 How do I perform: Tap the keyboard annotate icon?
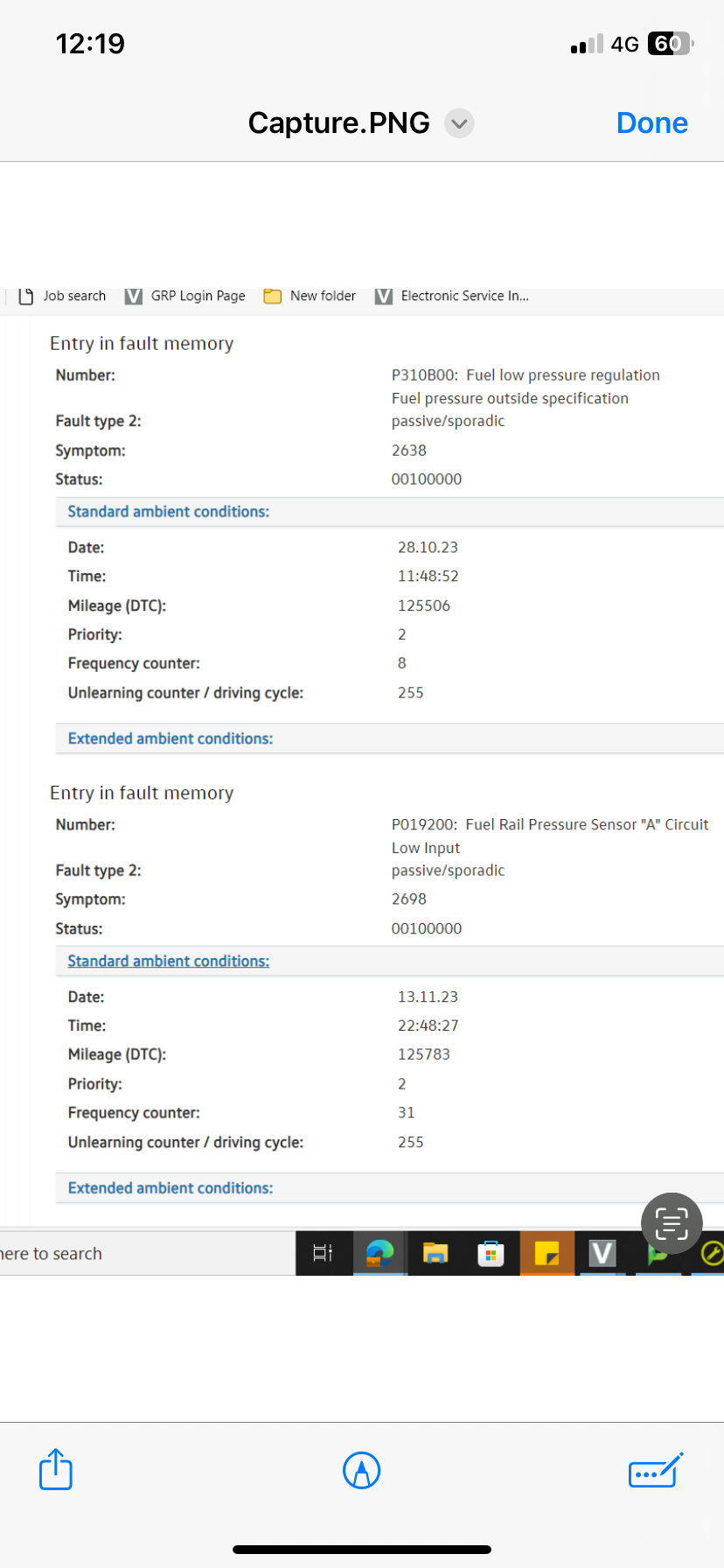point(655,1470)
